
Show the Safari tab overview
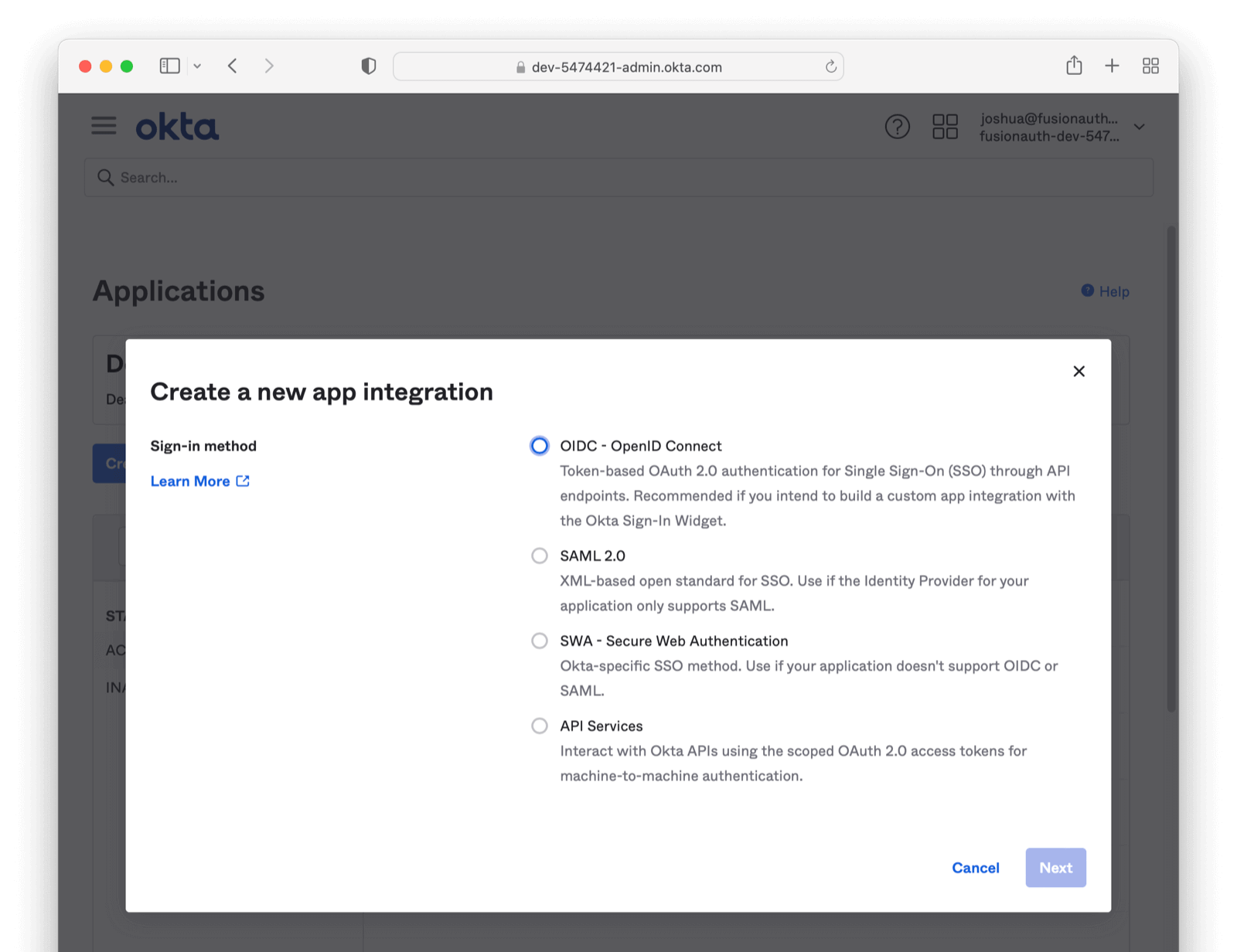coord(1150,66)
